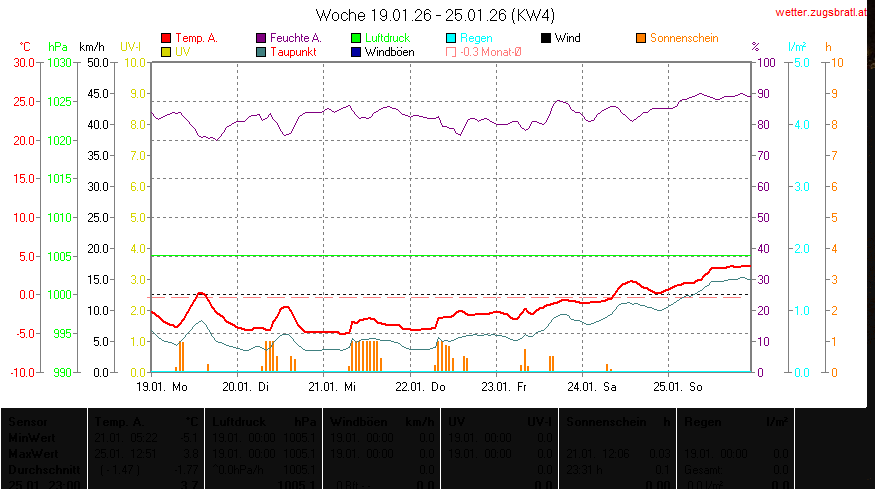Open the wetter.zugsbratl.at link

822,12
